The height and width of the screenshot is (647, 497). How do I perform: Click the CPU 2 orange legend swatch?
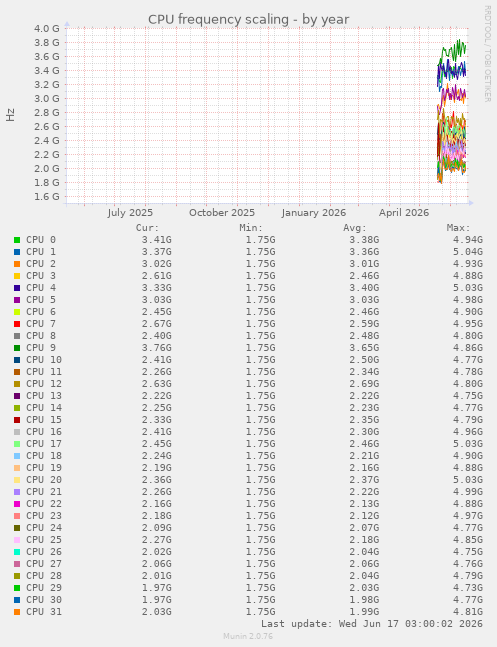[17, 264]
